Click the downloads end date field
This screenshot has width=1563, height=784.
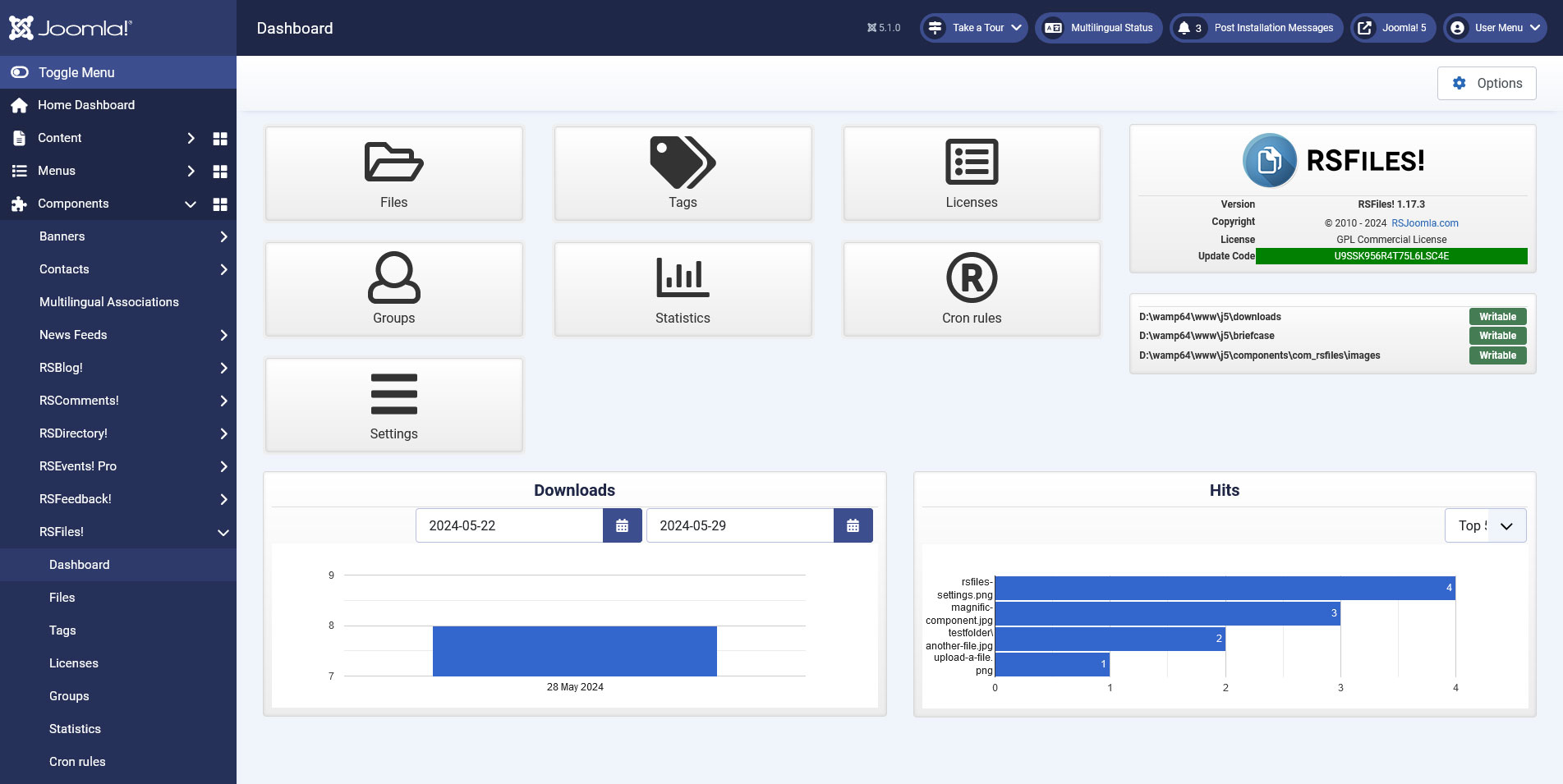point(740,525)
